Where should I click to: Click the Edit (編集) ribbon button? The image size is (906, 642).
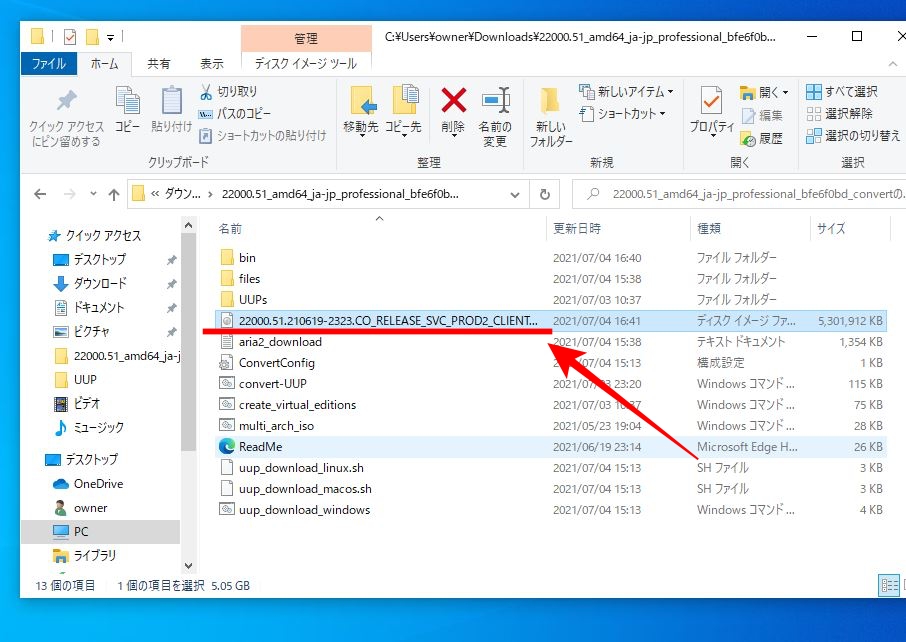click(763, 115)
